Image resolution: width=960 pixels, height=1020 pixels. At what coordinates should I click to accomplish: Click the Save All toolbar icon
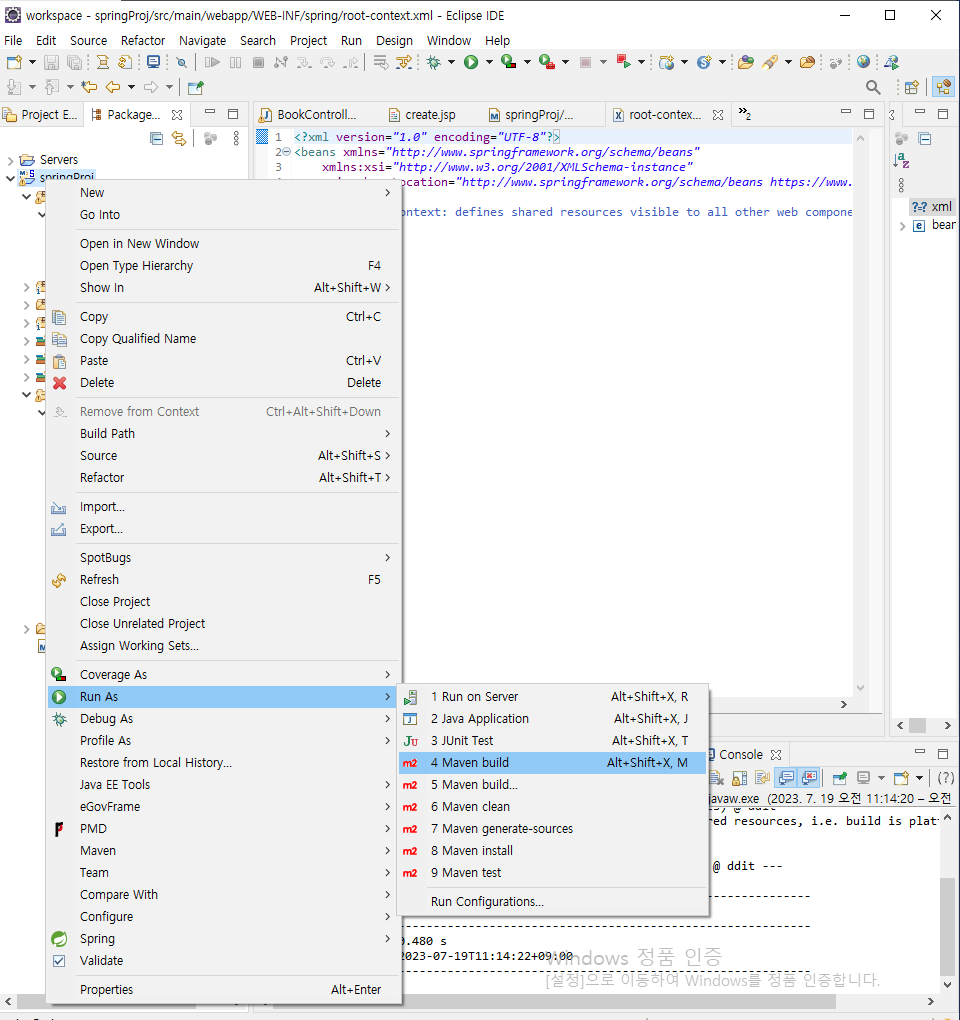pos(75,62)
